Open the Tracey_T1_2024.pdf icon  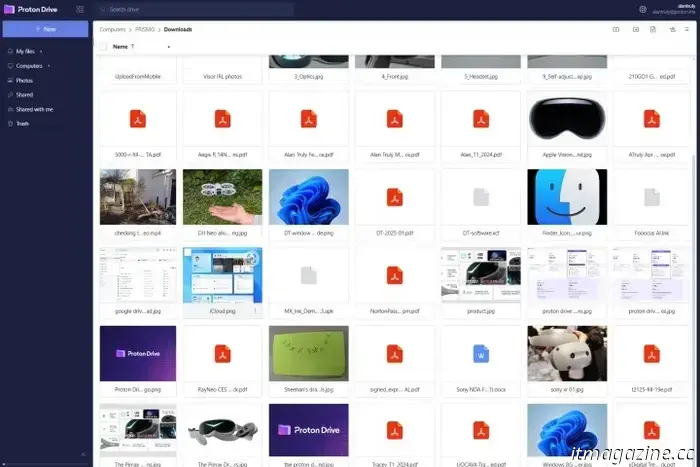(x=395, y=431)
